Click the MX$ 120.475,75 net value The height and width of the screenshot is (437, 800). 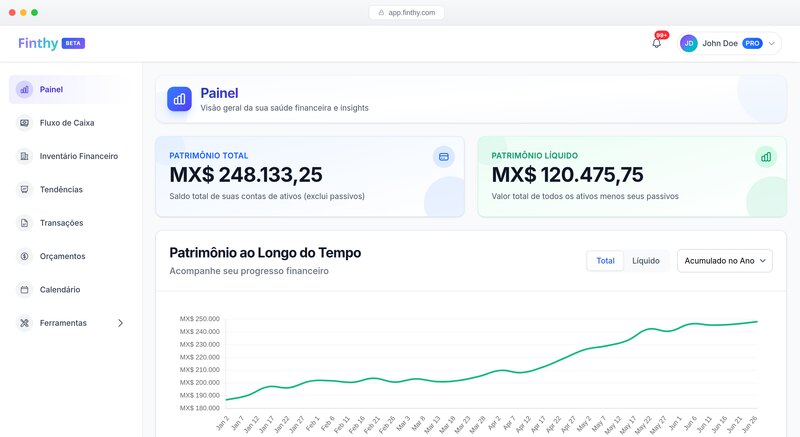point(567,175)
